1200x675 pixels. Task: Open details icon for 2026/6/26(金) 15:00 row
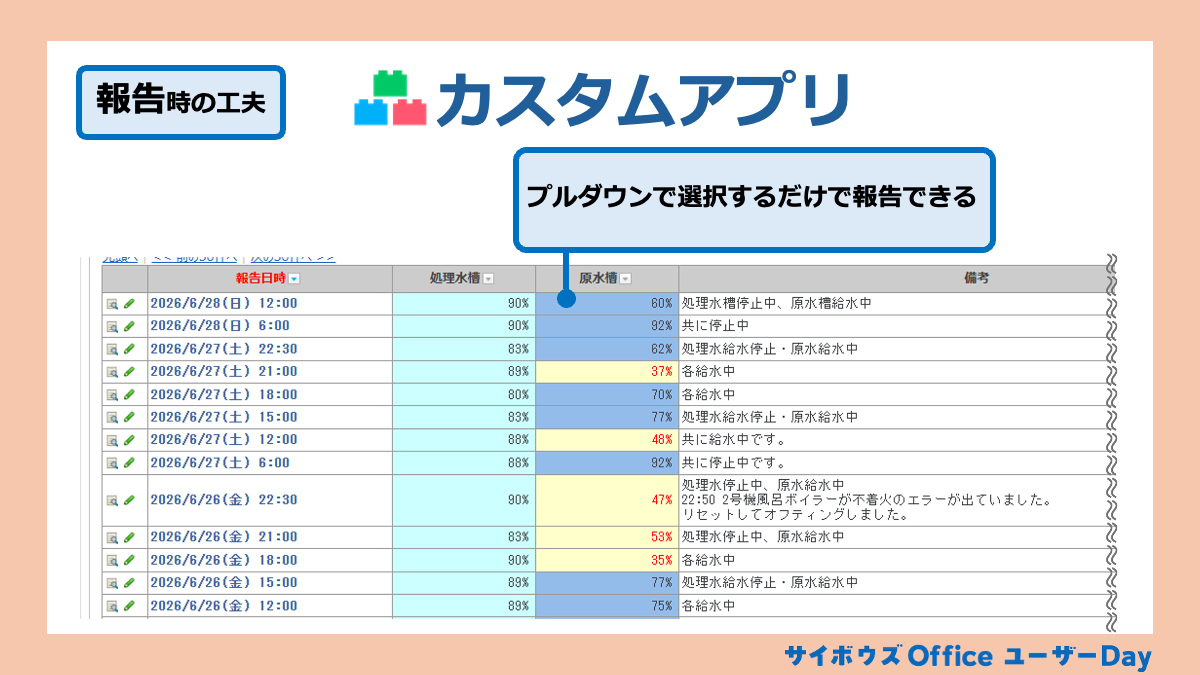point(113,583)
